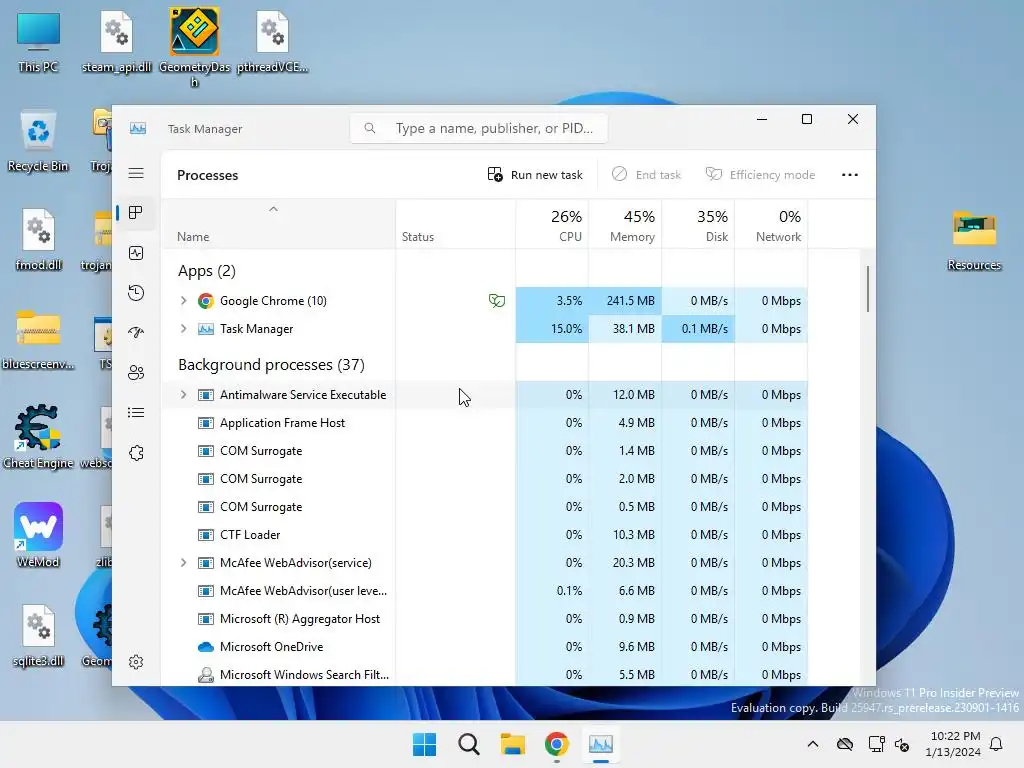Viewport: 1024px width, 768px height.
Task: Select the Resources folder on desktop
Action: click(974, 239)
